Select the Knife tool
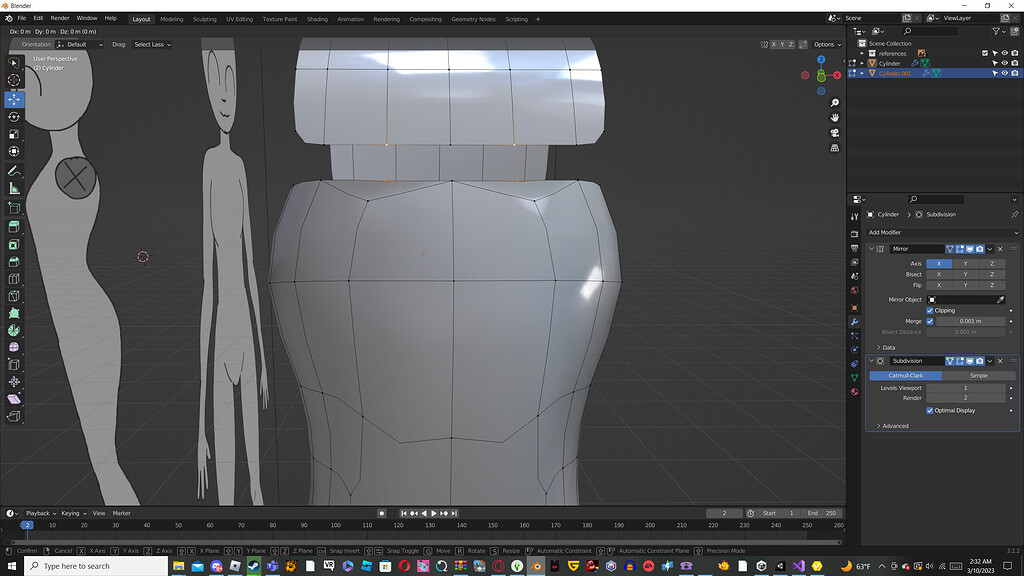Screen dimensions: 1024x576 click(14, 296)
